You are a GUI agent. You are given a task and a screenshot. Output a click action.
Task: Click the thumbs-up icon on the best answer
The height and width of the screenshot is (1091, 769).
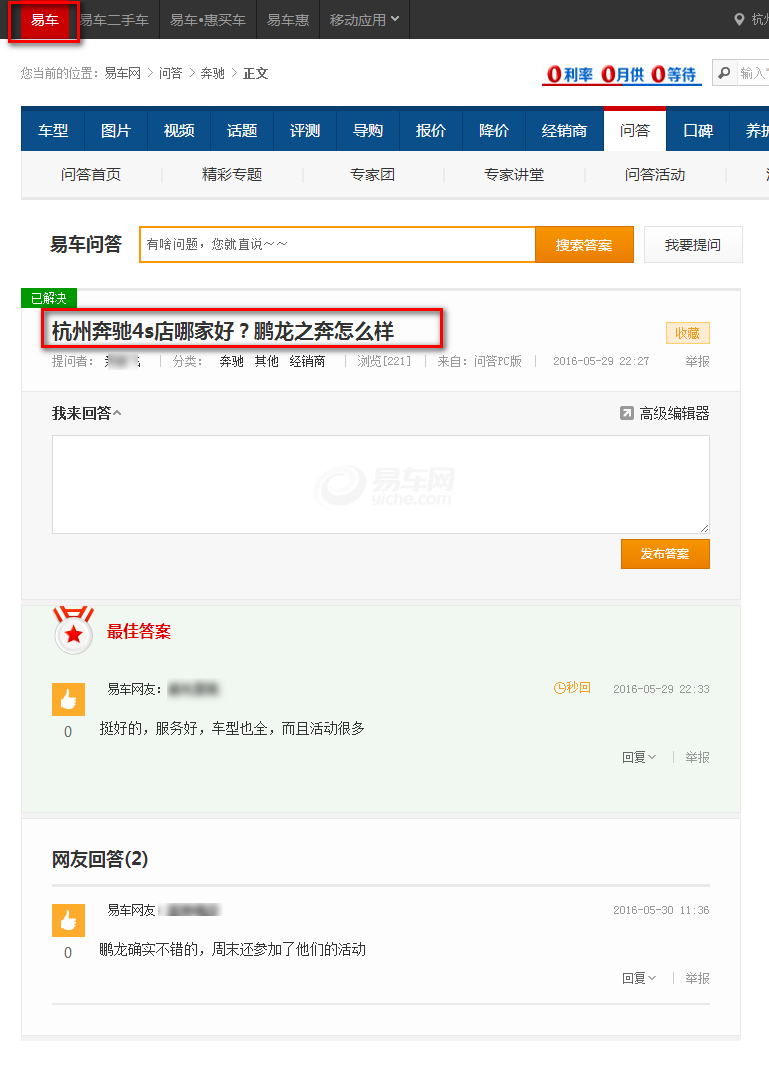68,699
